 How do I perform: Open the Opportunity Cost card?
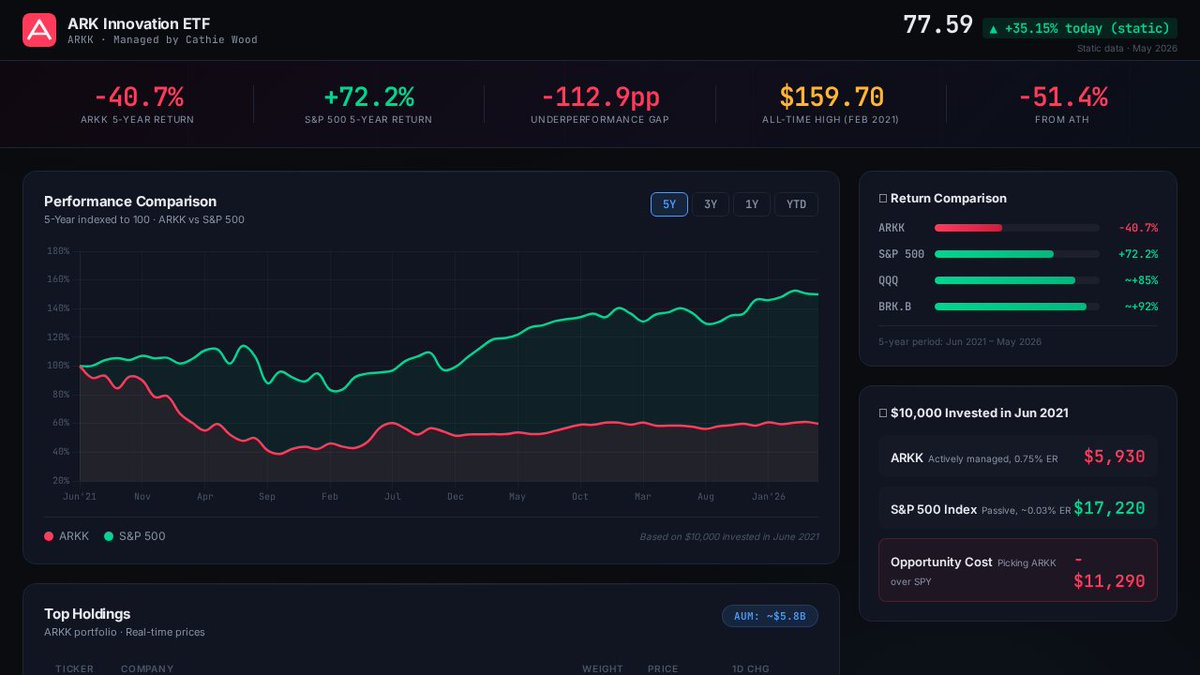[1018, 570]
